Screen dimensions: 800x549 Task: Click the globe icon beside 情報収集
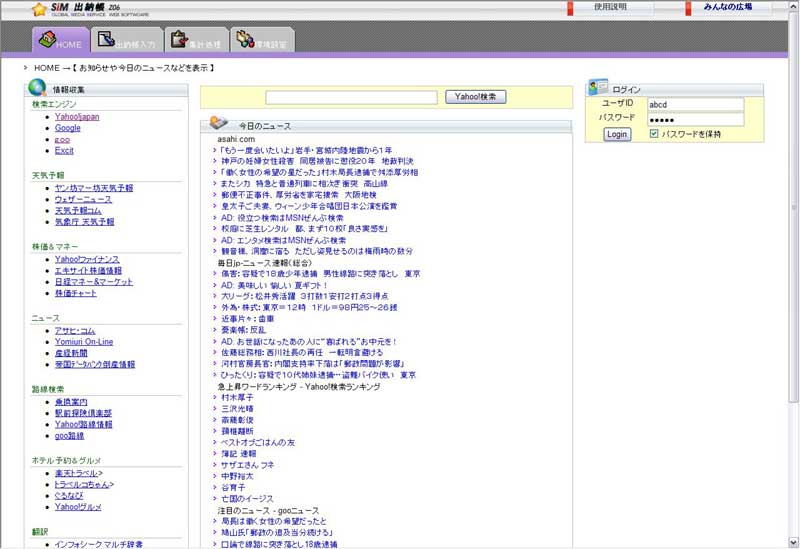(37, 88)
